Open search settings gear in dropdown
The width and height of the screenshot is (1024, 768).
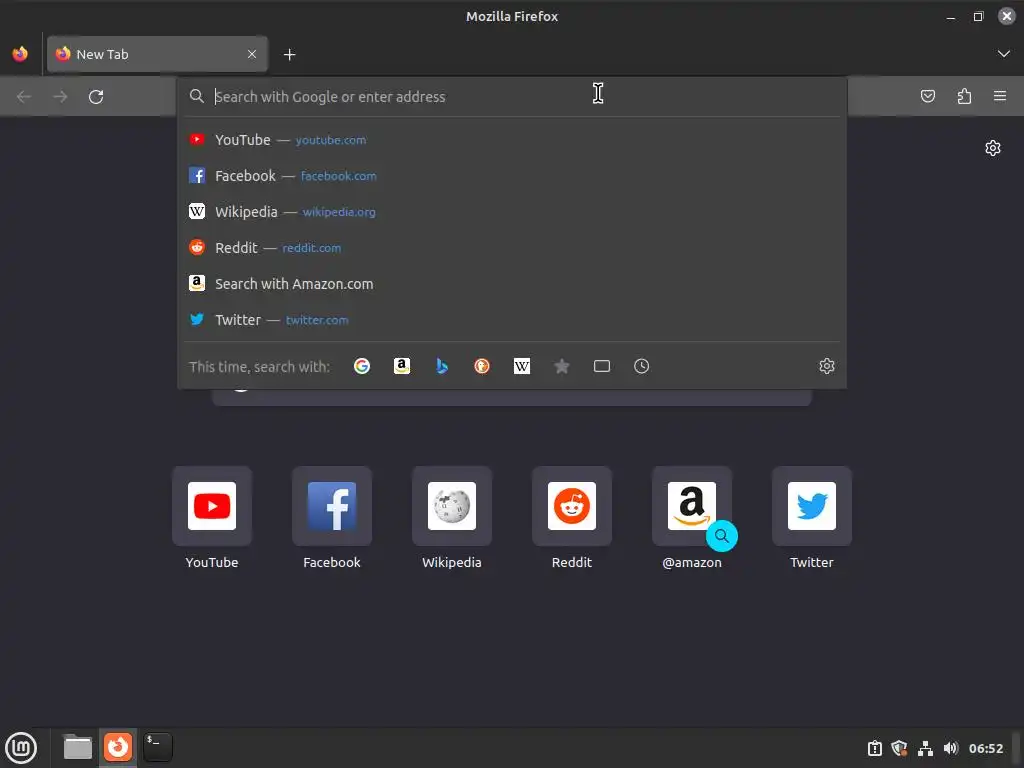(x=827, y=366)
